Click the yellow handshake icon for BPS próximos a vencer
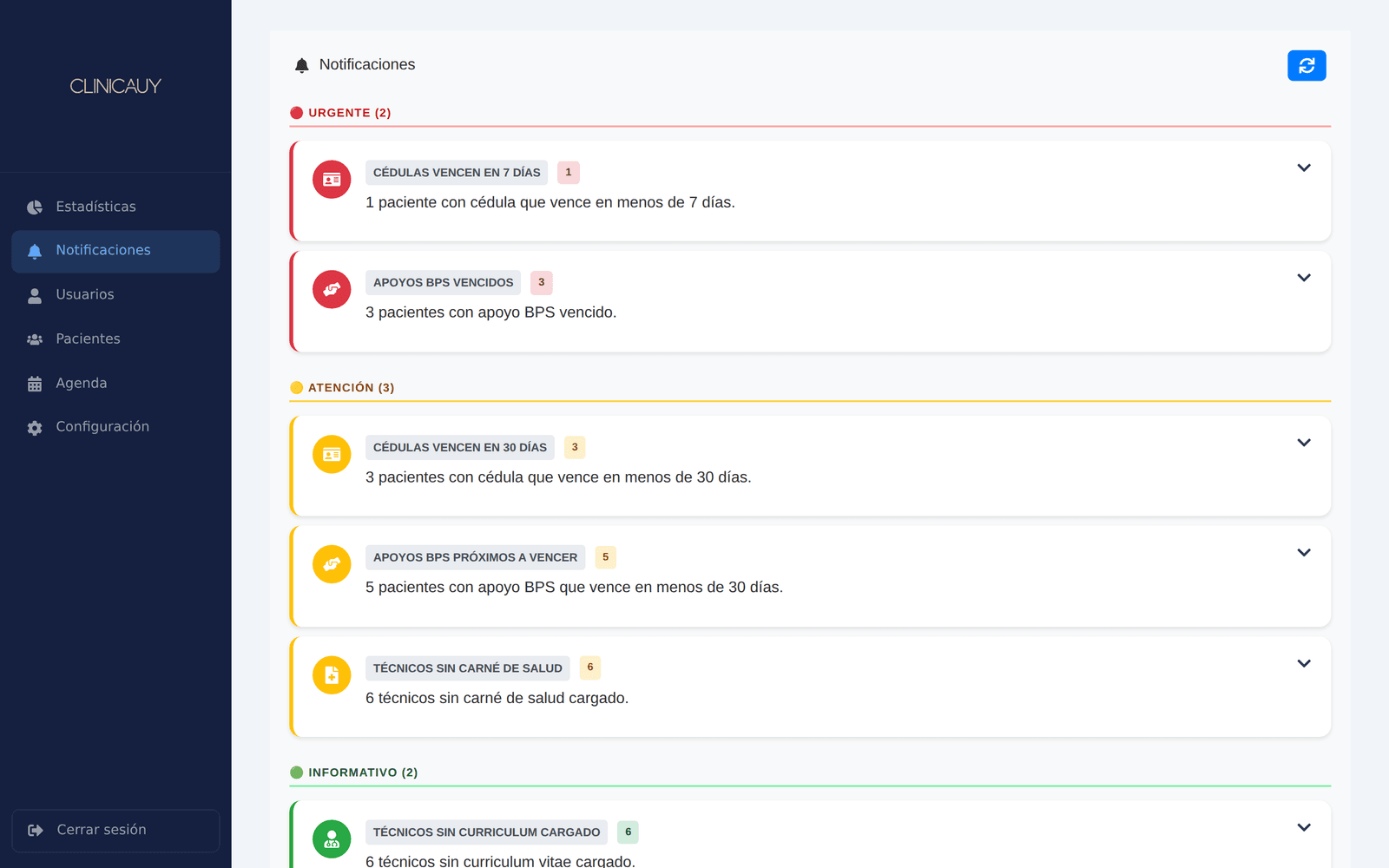Screen dimensions: 1389x868 tap(332, 564)
